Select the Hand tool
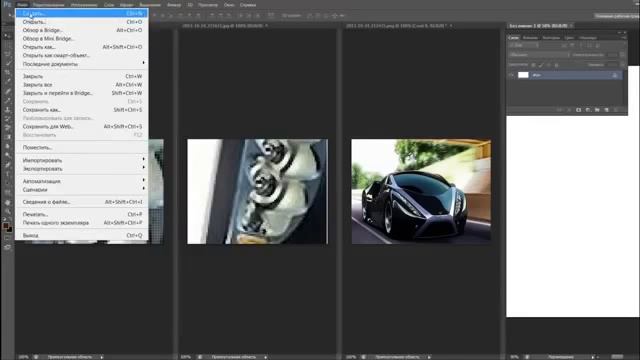The width and height of the screenshot is (640, 360). pyautogui.click(x=7, y=202)
